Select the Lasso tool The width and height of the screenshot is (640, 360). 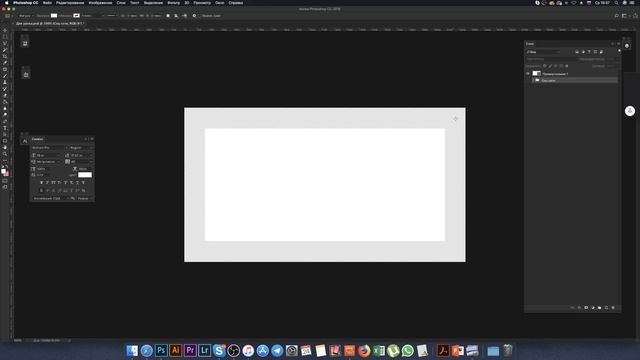pyautogui.click(x=5, y=43)
